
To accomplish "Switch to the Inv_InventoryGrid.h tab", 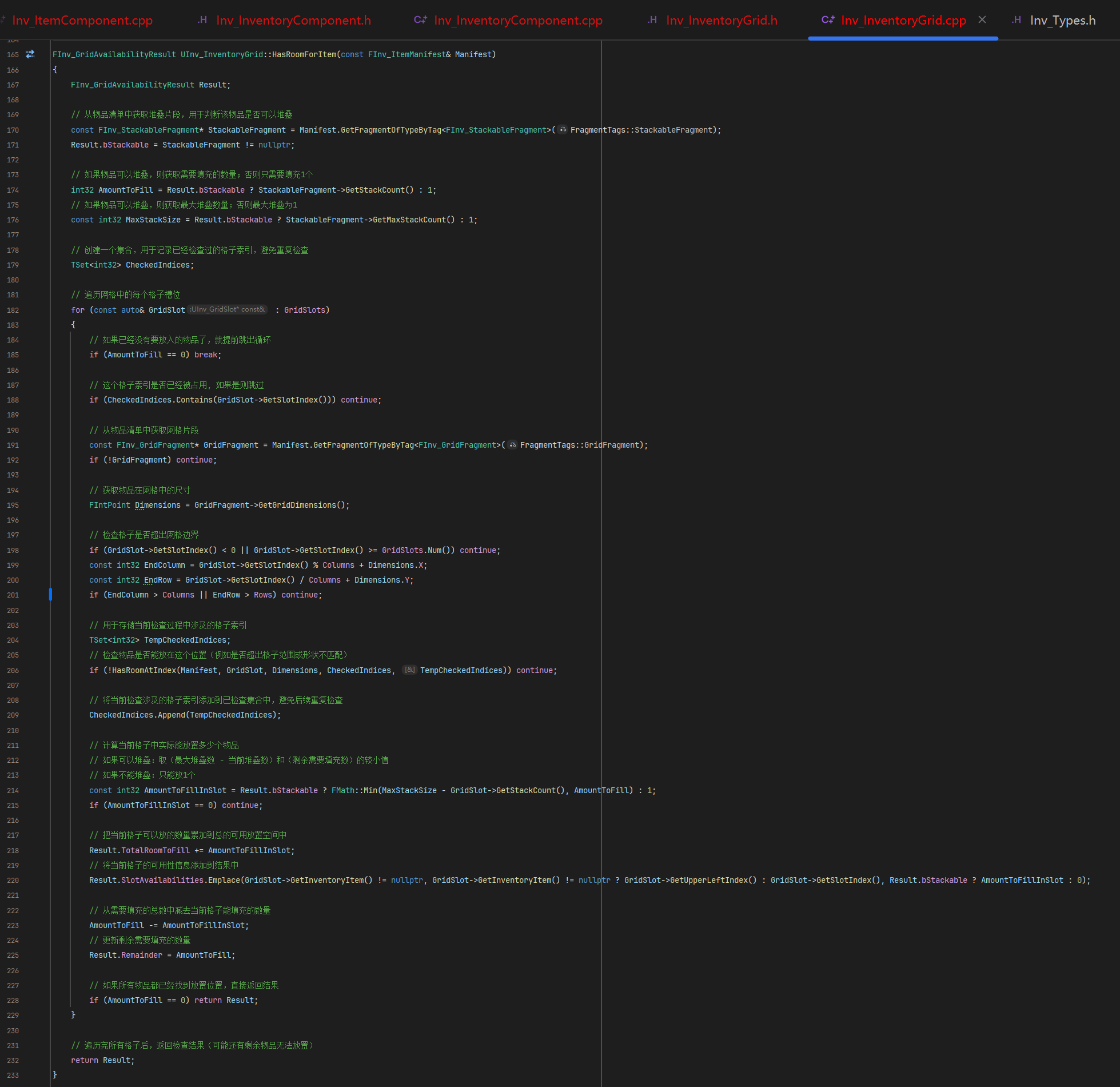I will tap(722, 21).
